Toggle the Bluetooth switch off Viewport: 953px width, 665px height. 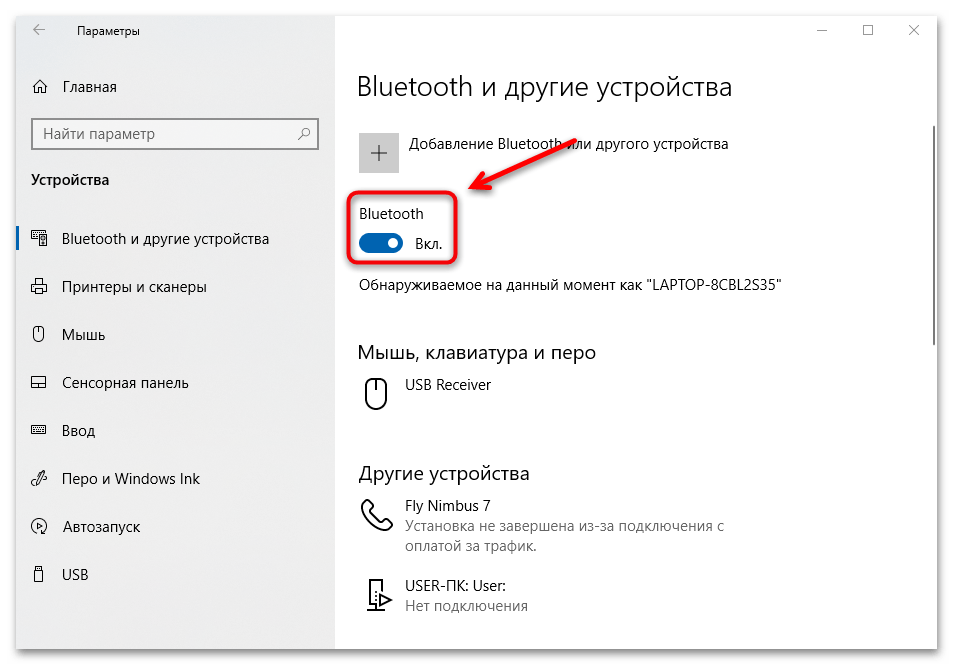[x=380, y=242]
